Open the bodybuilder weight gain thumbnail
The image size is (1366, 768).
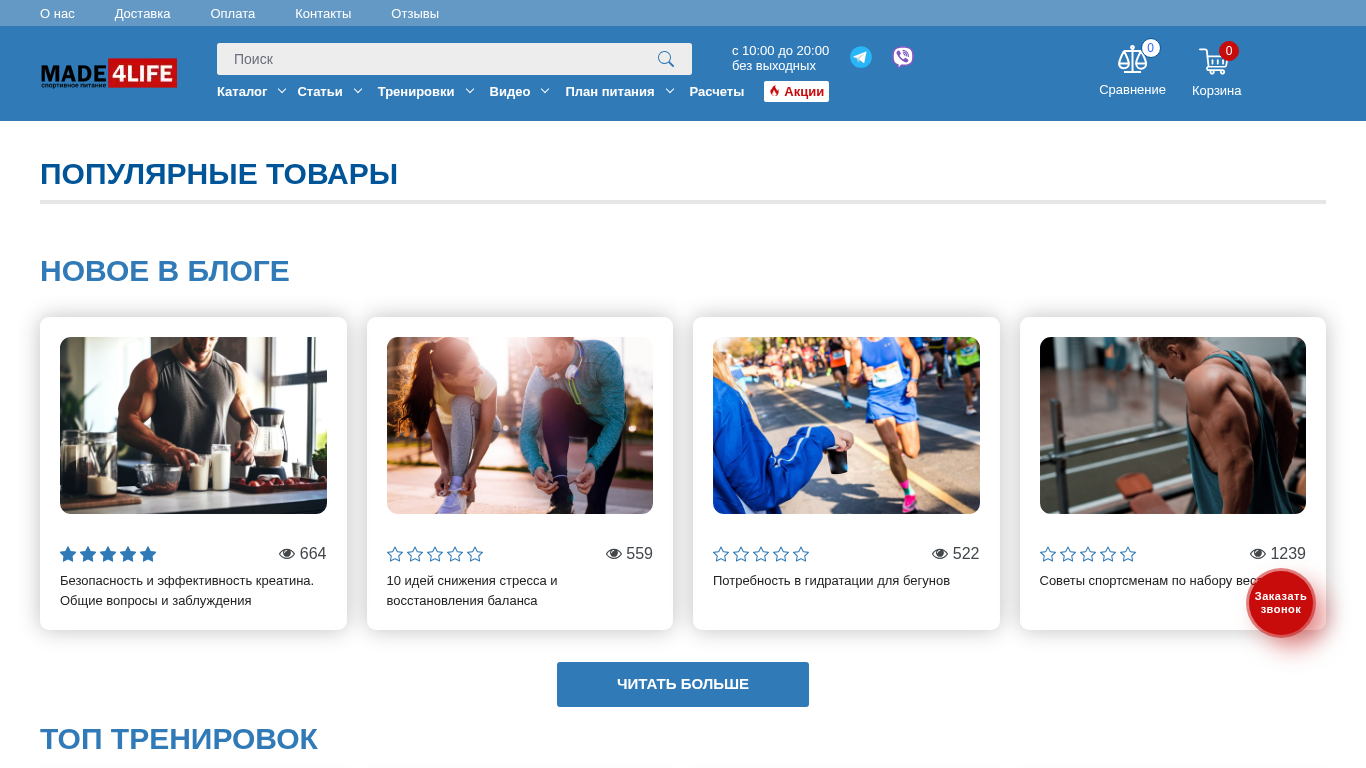tap(1173, 425)
